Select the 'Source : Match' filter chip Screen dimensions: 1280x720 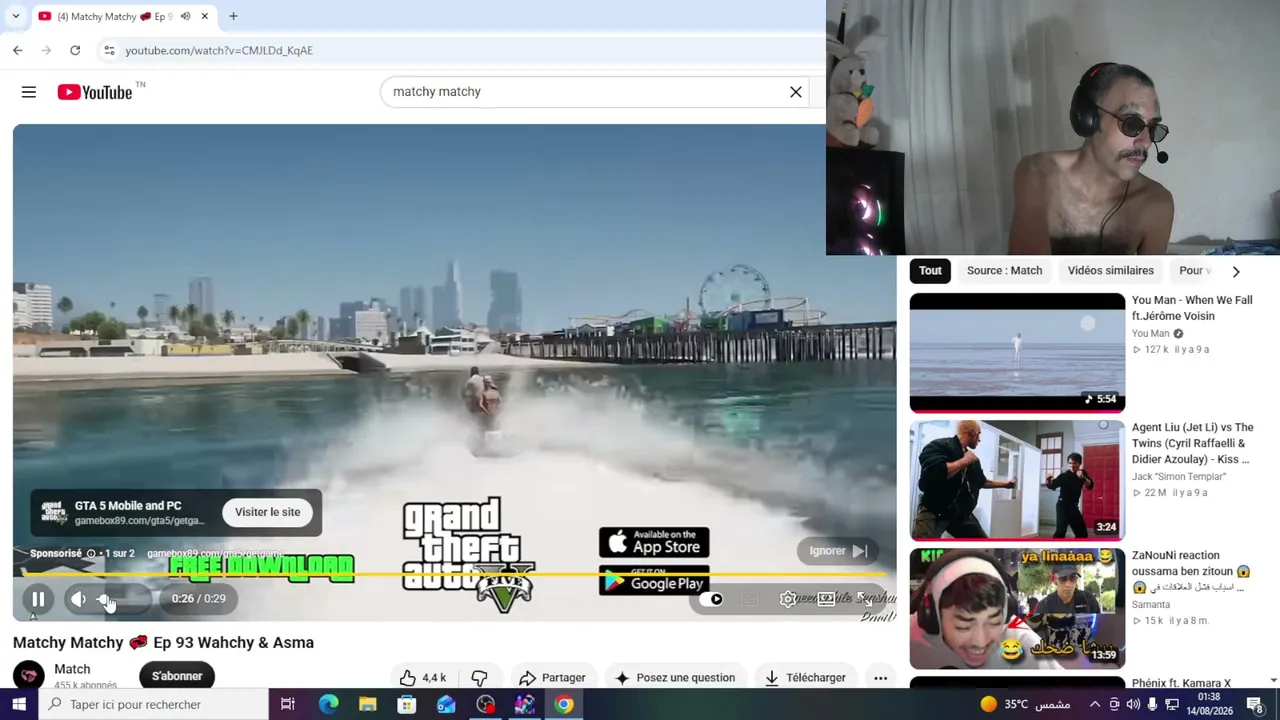[x=1004, y=271]
